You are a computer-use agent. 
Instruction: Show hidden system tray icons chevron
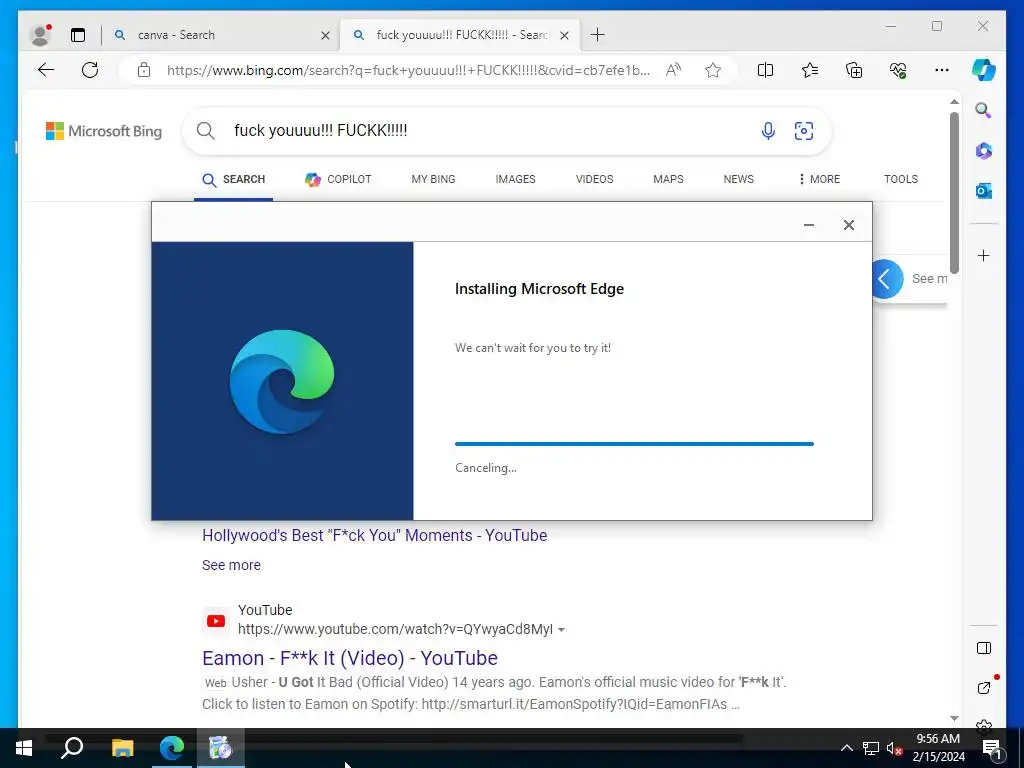[846, 748]
